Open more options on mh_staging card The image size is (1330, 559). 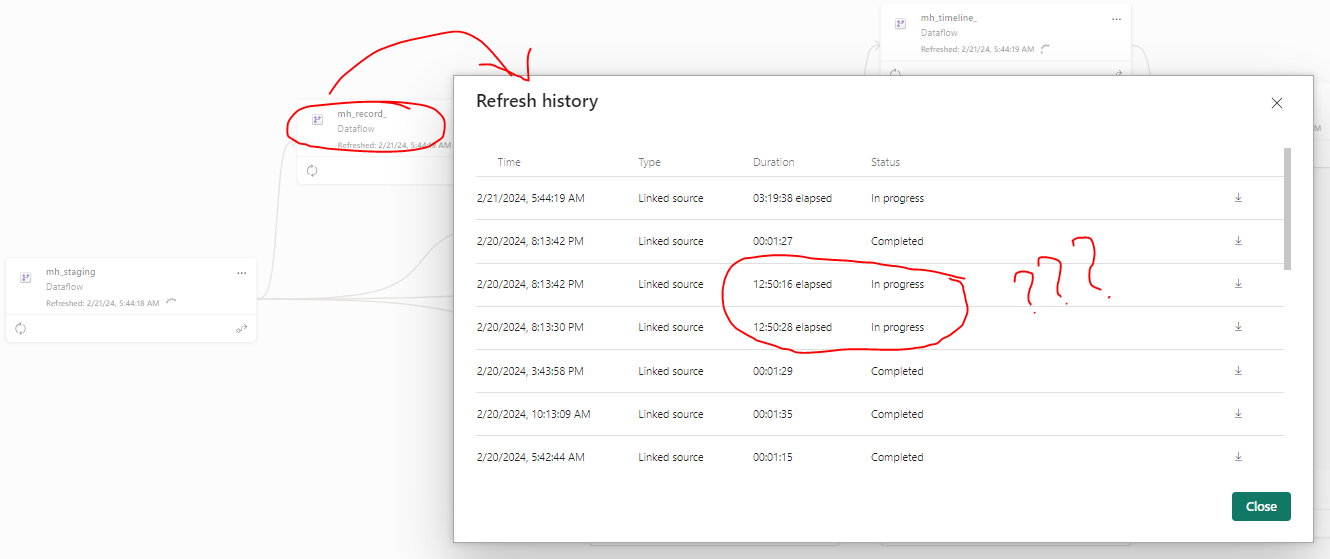(x=241, y=272)
